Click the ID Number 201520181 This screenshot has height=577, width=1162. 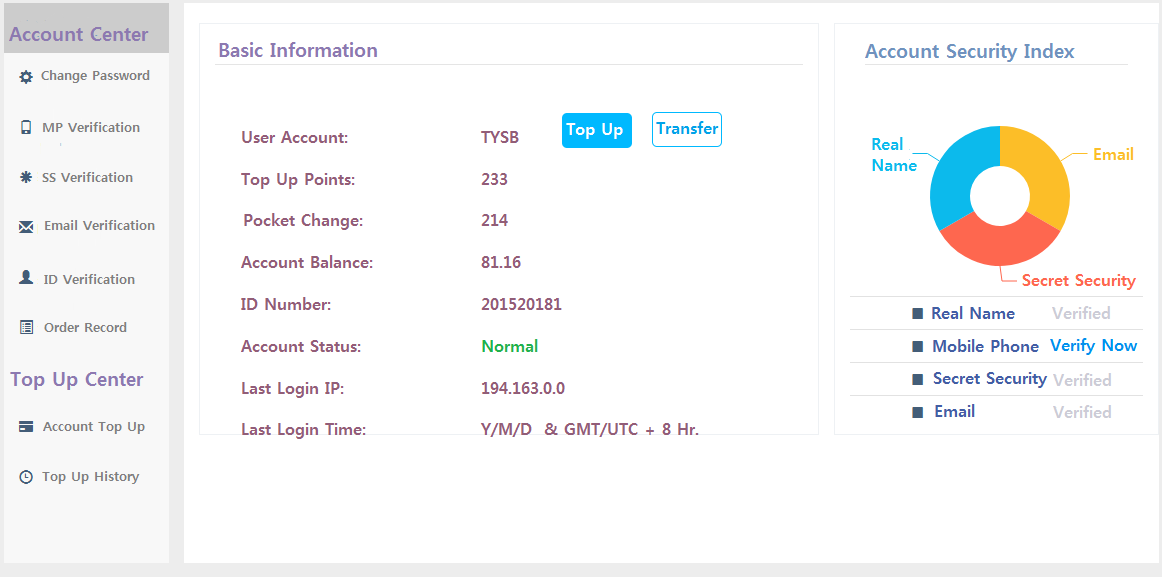tap(521, 304)
